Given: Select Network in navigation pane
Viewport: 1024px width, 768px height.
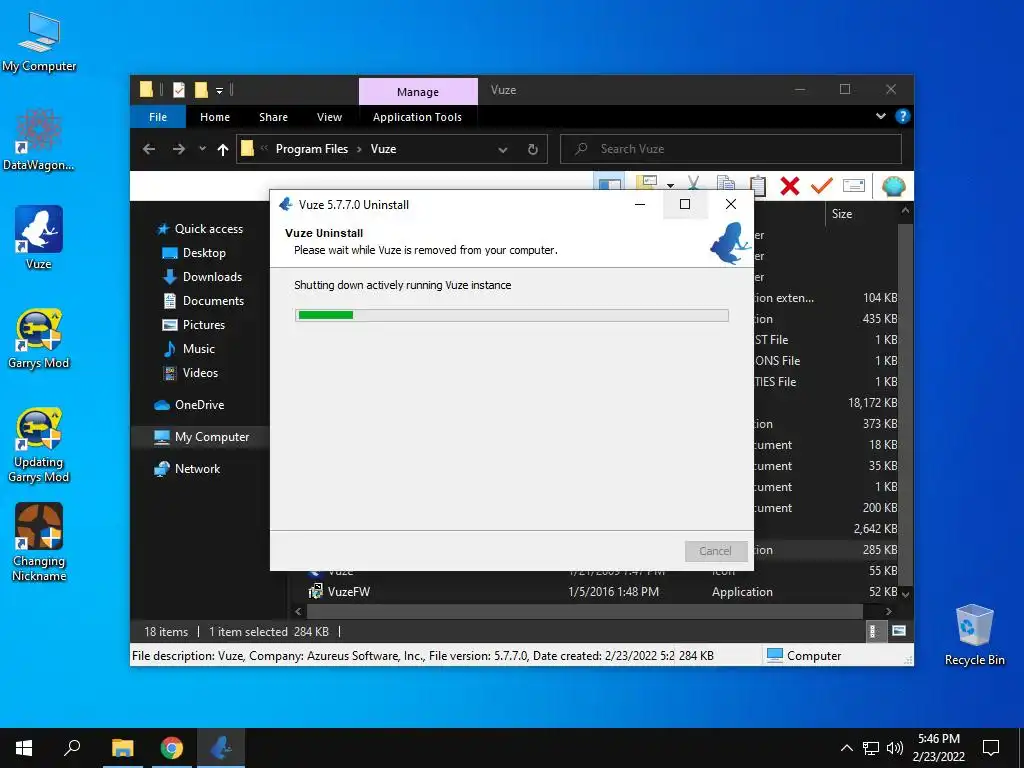Looking at the screenshot, I should pos(197,469).
